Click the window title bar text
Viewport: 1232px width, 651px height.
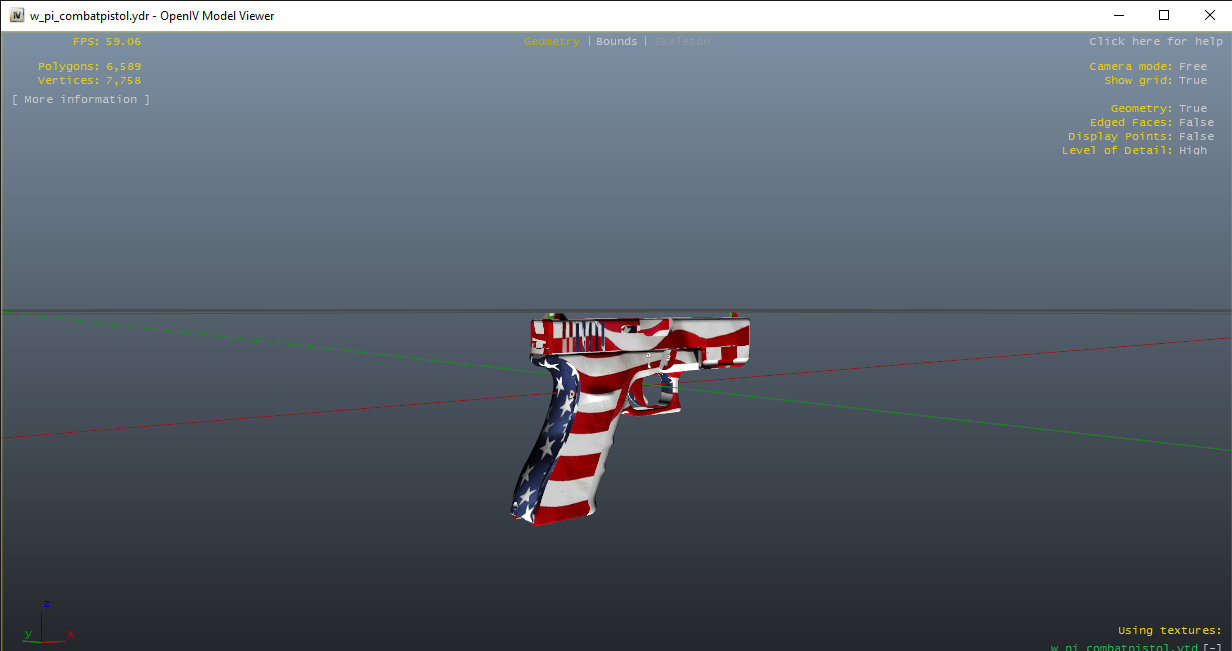152,15
